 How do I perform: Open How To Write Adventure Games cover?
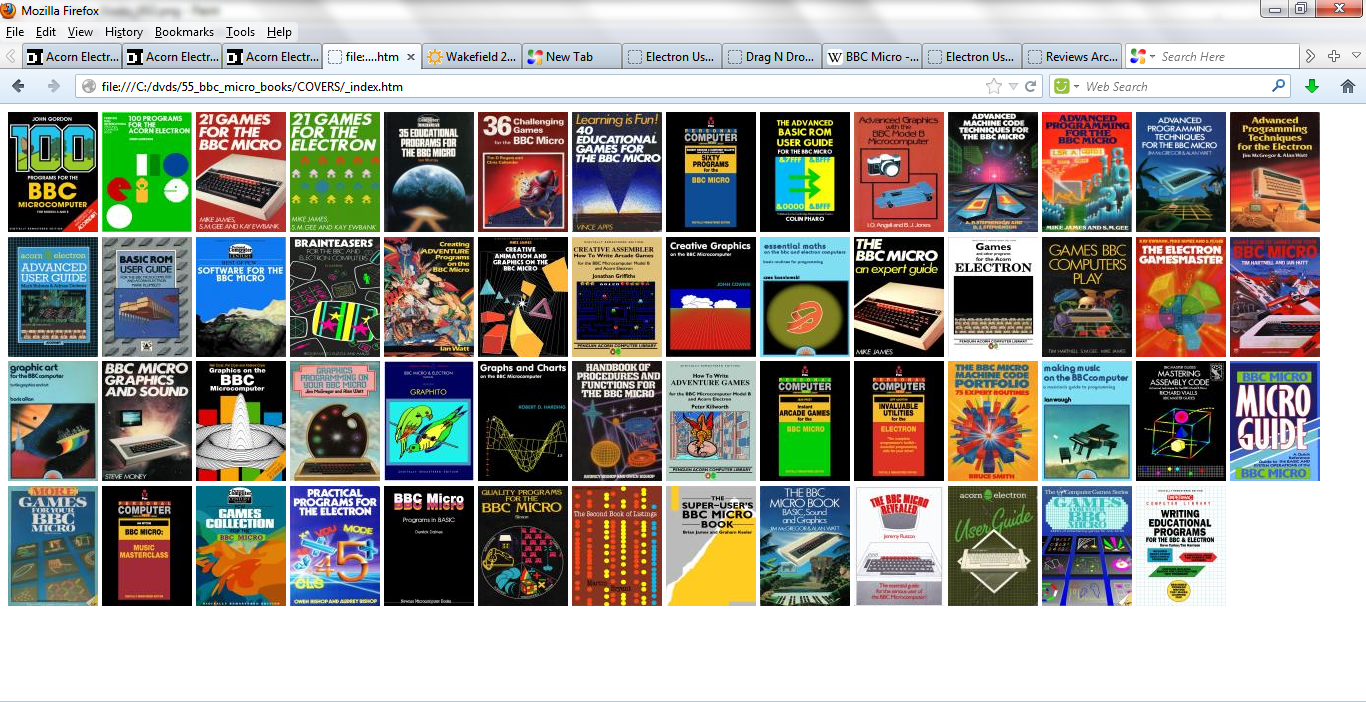(711, 421)
